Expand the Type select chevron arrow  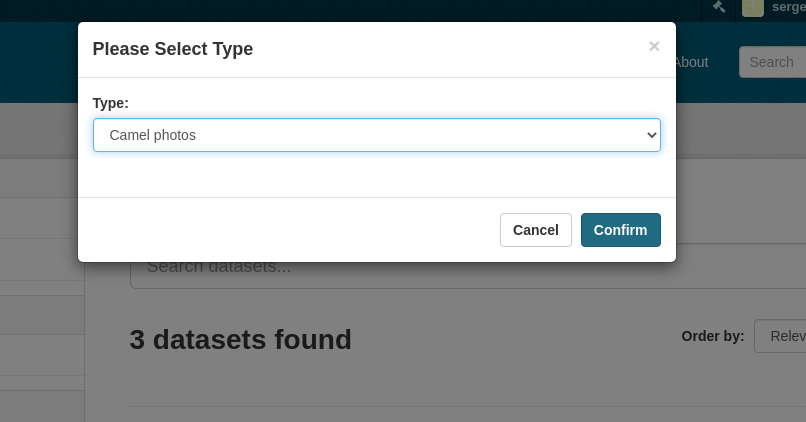[x=651, y=135]
